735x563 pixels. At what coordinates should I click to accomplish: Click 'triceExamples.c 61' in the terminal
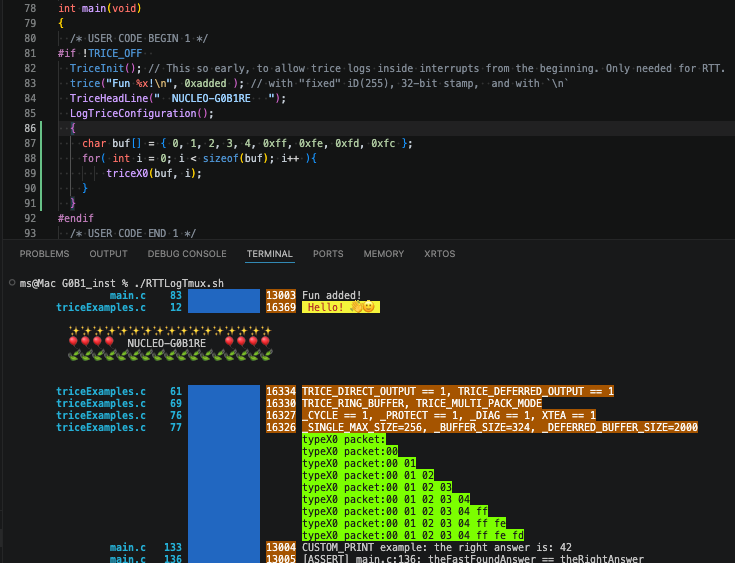click(119, 391)
